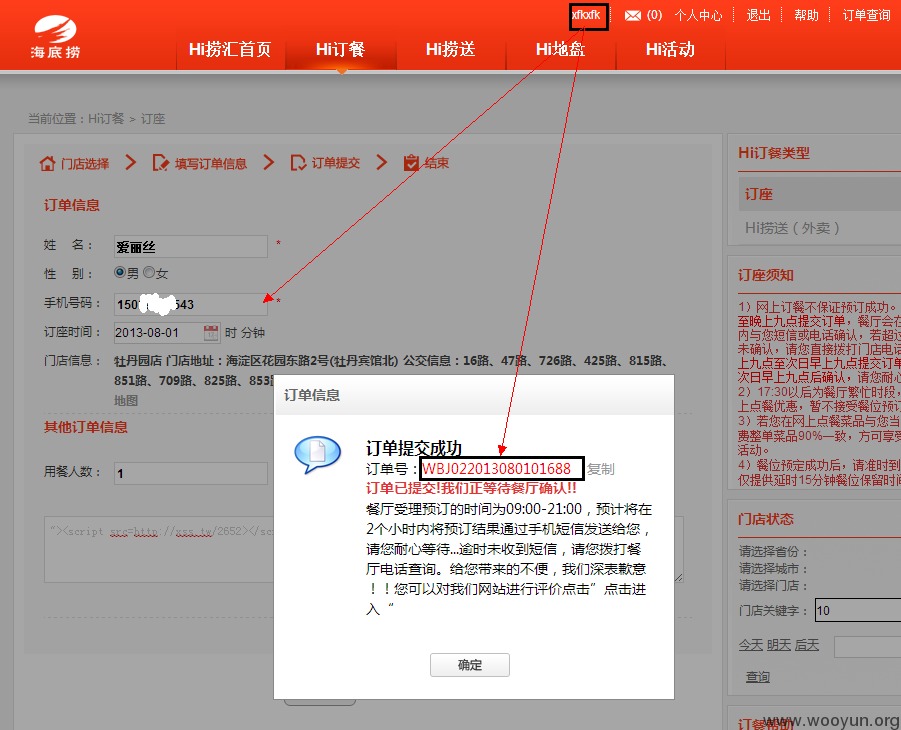Click 复制 to copy order number
Screen dimensions: 901x730
pyautogui.click(x=601, y=469)
